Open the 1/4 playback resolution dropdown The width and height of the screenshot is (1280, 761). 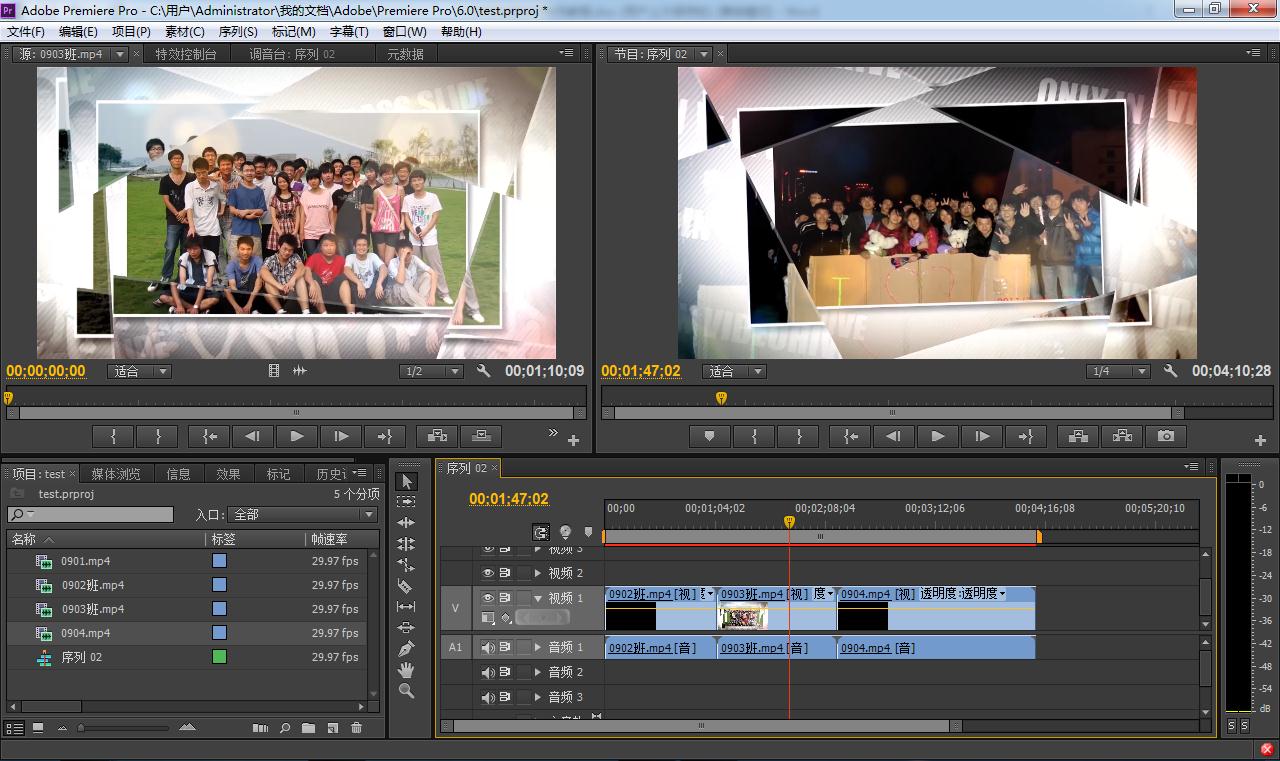click(x=1118, y=371)
